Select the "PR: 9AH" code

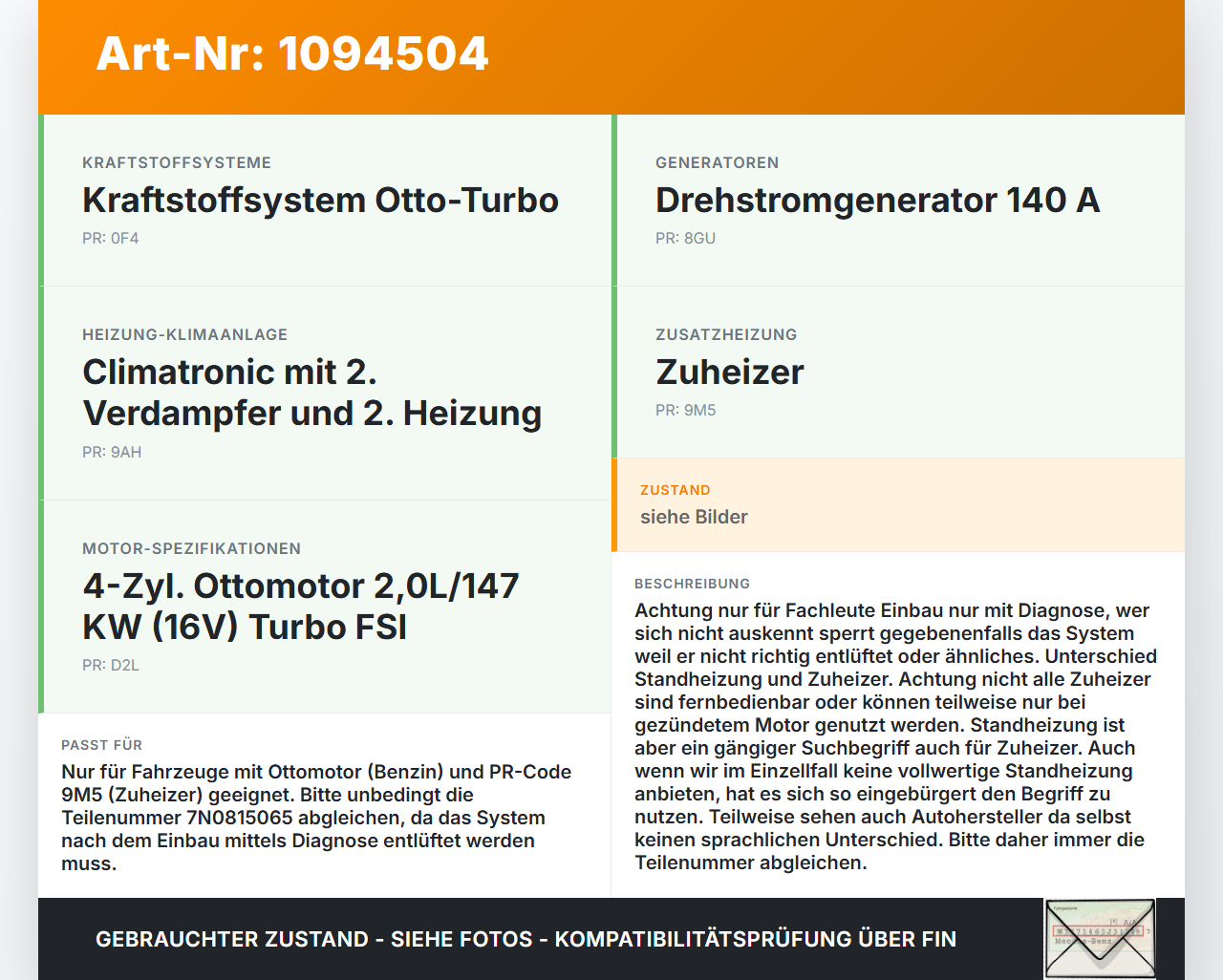tap(112, 452)
